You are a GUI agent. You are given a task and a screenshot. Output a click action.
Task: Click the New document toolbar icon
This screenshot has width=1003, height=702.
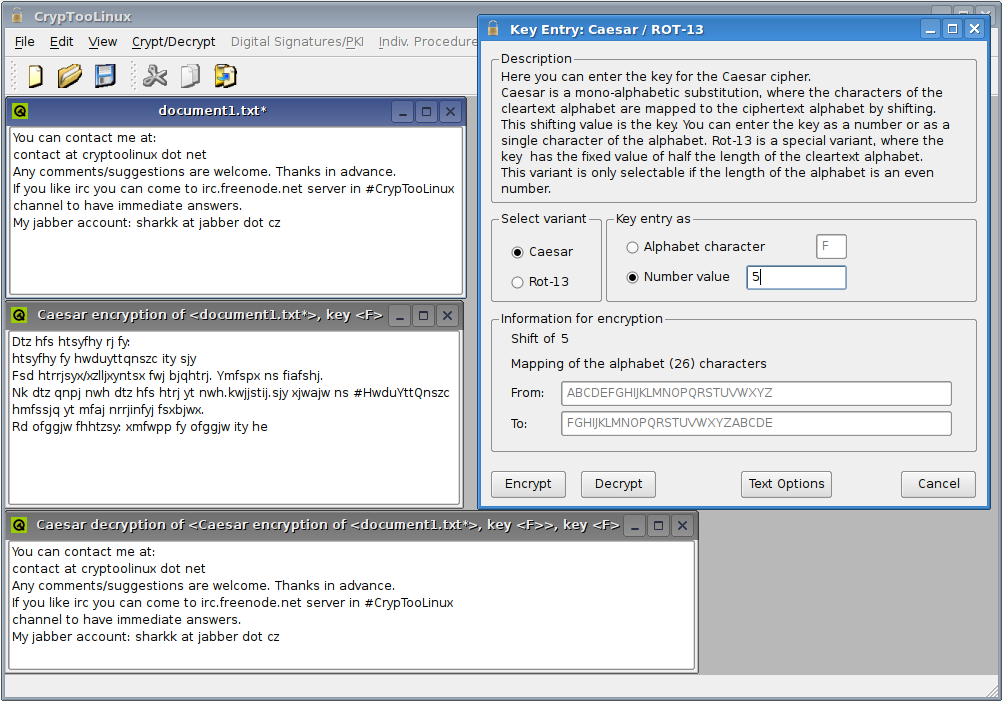[x=36, y=76]
